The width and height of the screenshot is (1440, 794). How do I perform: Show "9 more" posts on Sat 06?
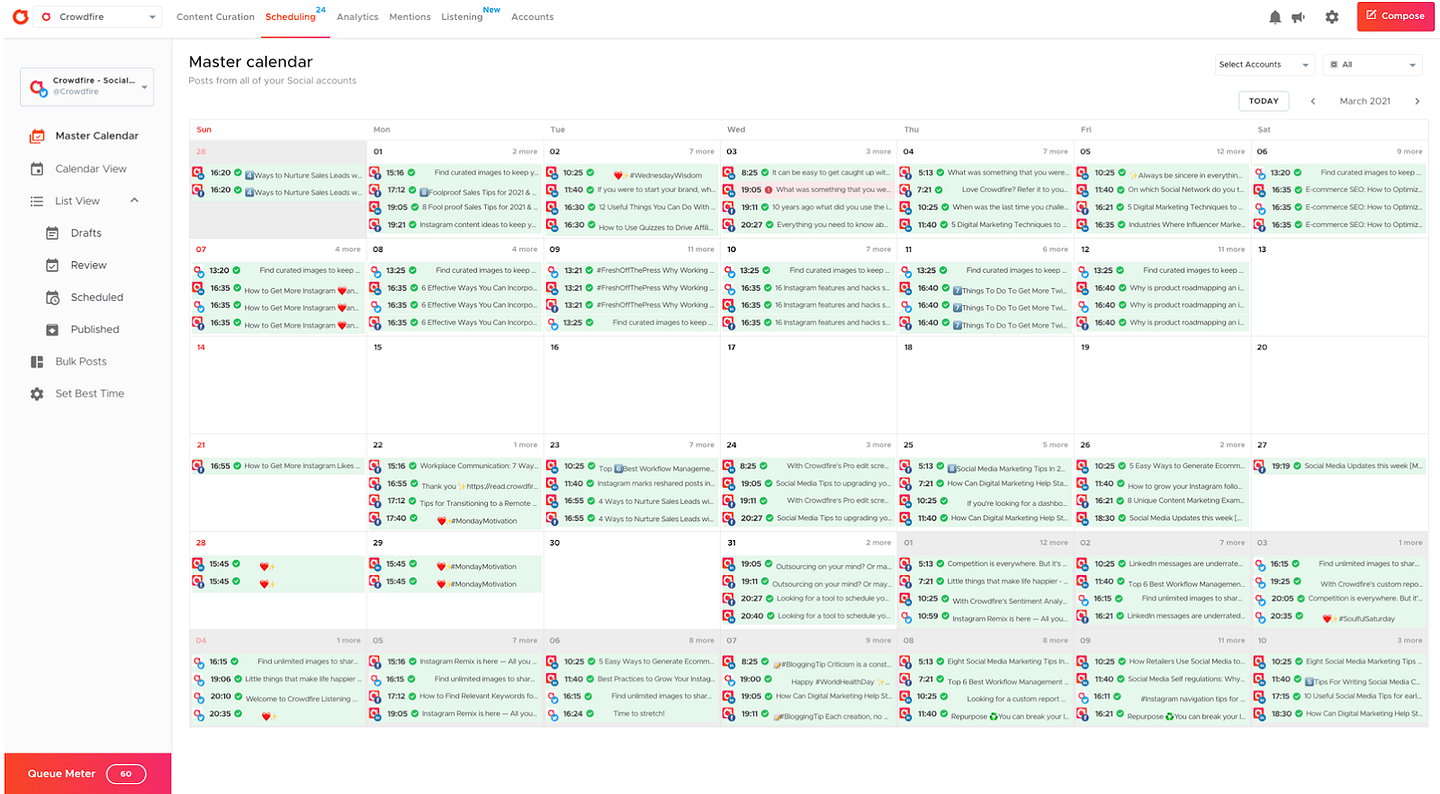(1409, 152)
